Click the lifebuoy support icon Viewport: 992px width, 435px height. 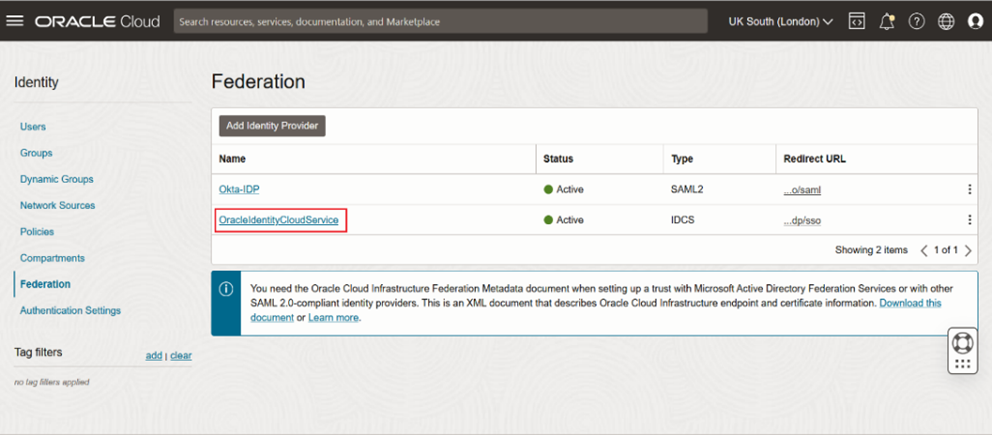click(962, 343)
